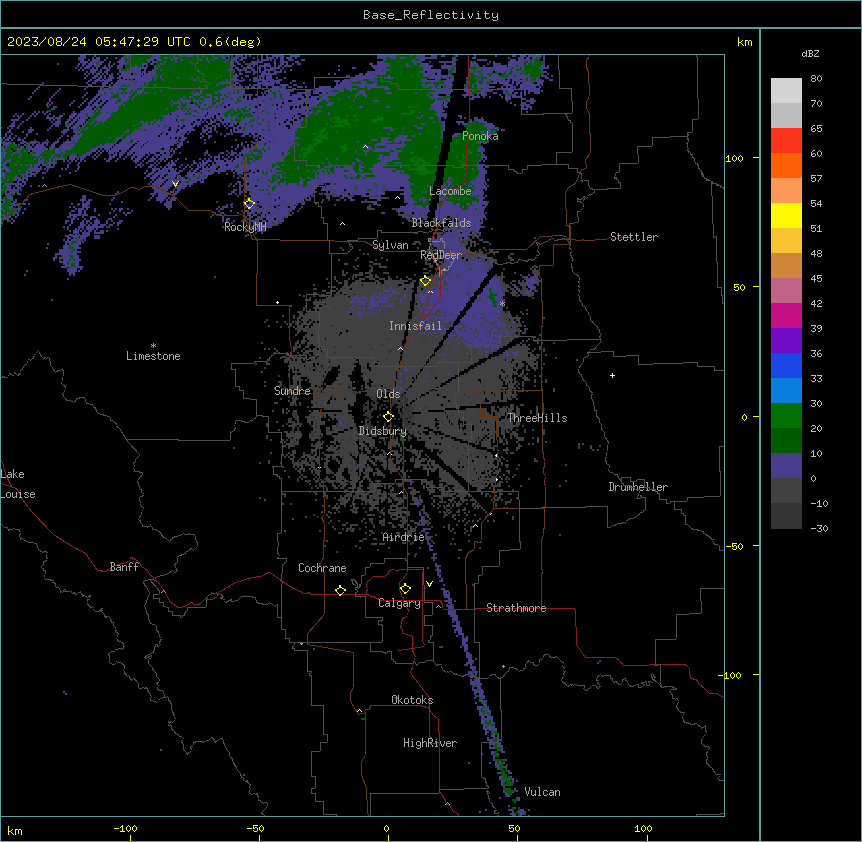Click the -50 tick label on the y-axis
Image resolution: width=862 pixels, height=842 pixels.
(x=734, y=546)
